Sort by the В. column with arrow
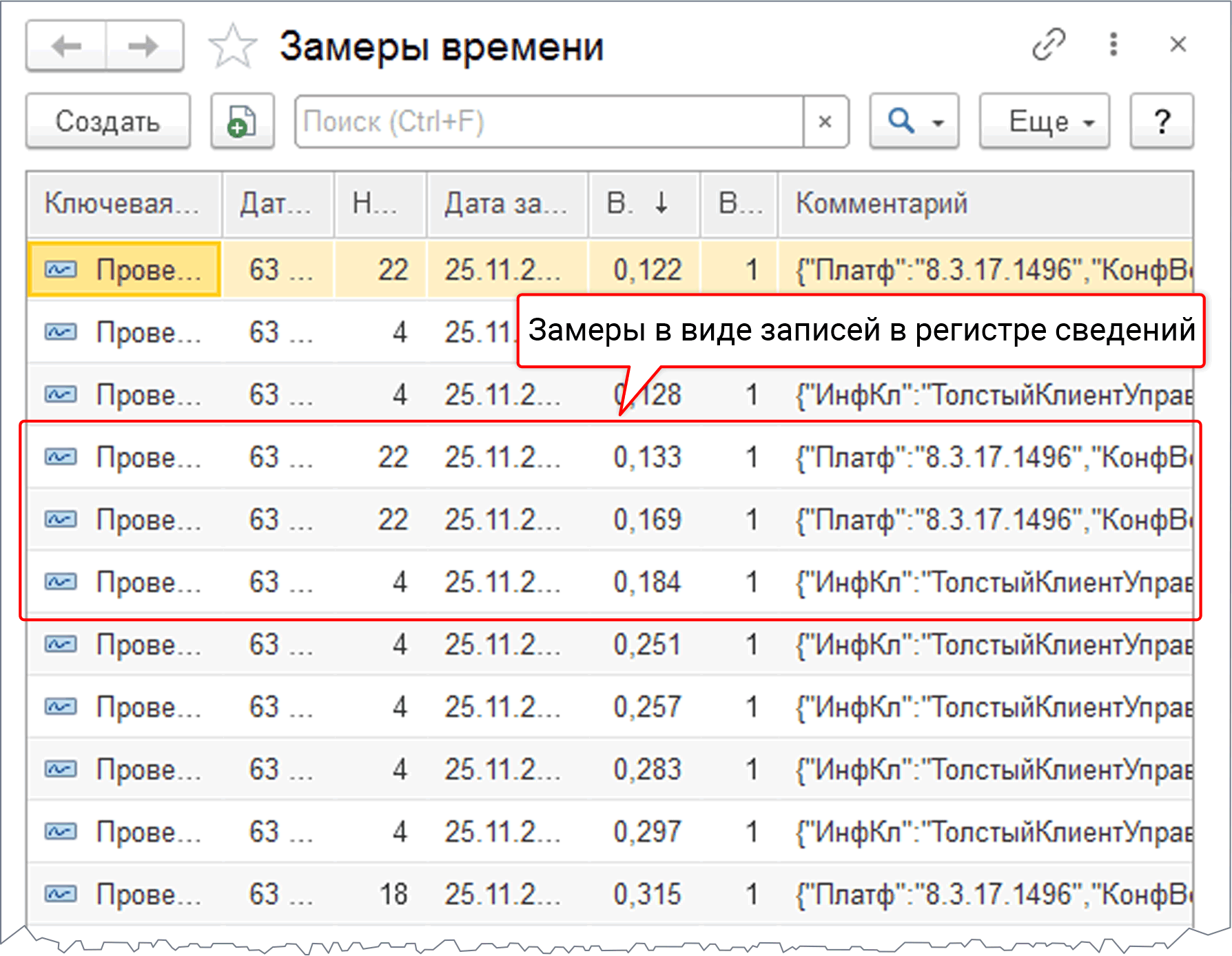This screenshot has height=956, width=1232. 644,204
